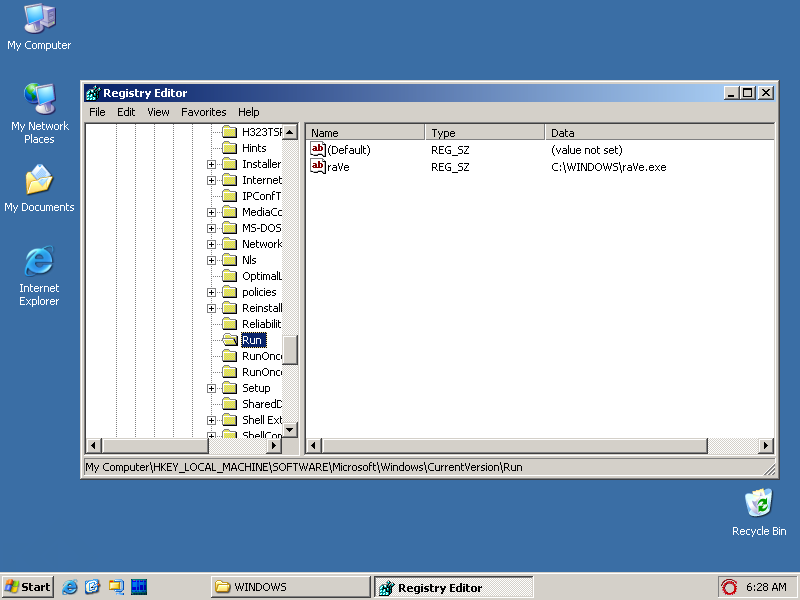Click tree pane scroll down arrow
The image size is (800, 600).
coord(290,430)
